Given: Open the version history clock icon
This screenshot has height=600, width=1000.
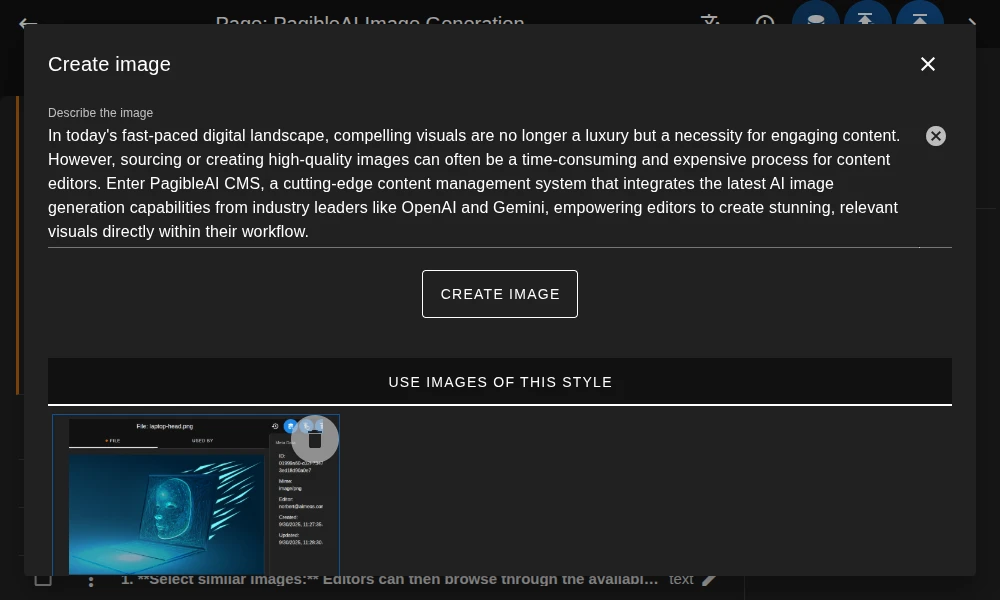Looking at the screenshot, I should click(765, 21).
